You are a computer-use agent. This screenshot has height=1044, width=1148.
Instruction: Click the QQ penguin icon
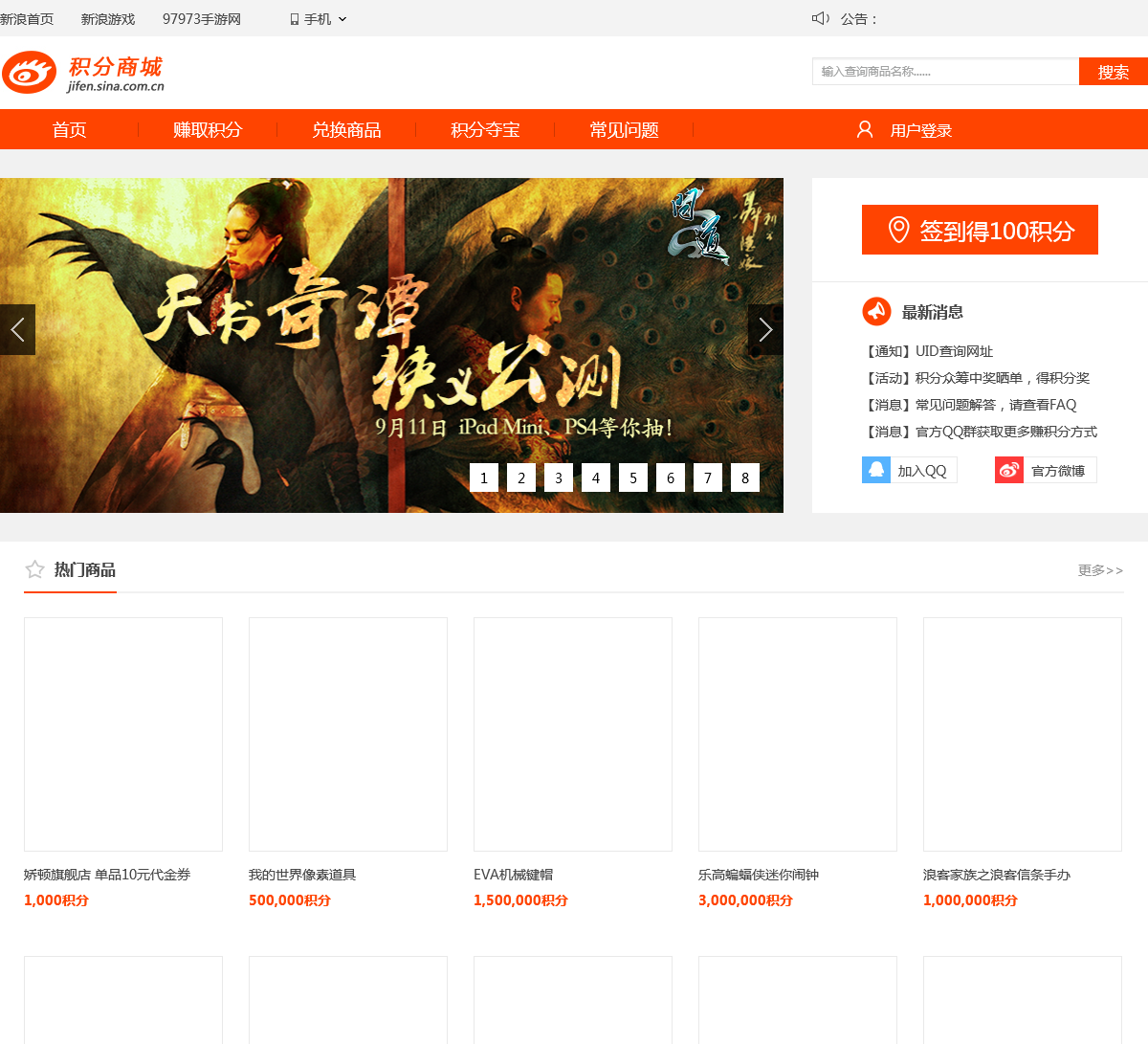pos(876,470)
